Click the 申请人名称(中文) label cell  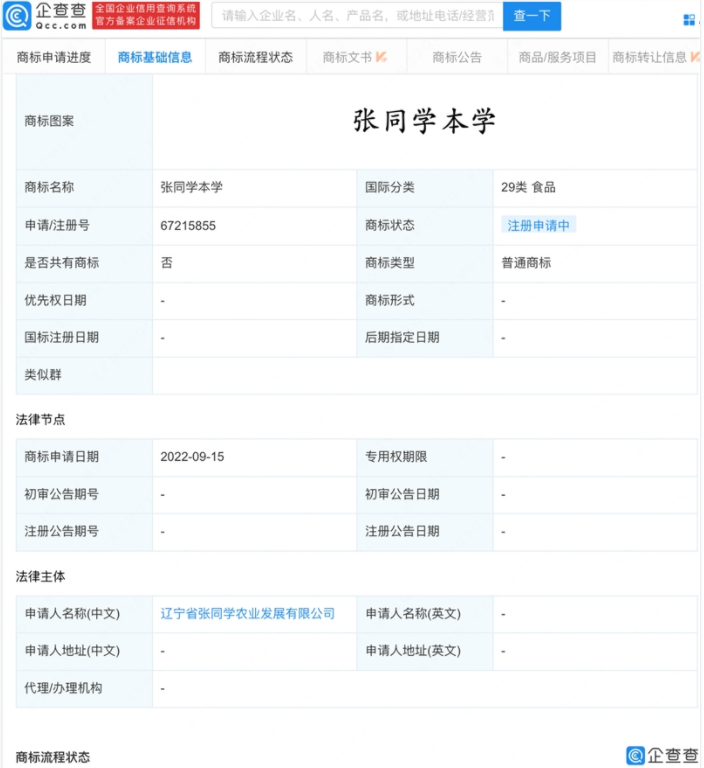[x=84, y=614]
